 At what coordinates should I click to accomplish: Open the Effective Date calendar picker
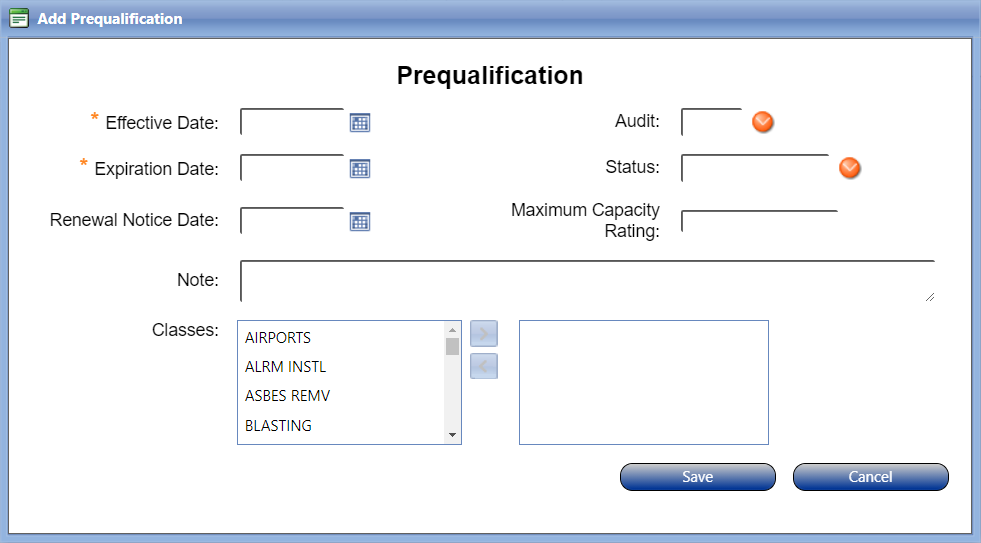[x=360, y=123]
